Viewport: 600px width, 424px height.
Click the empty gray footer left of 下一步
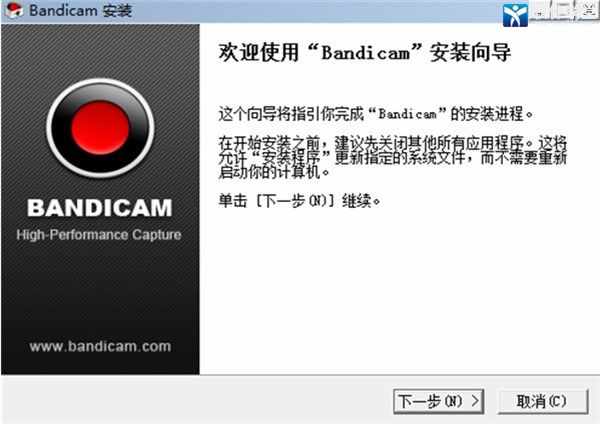(197, 400)
